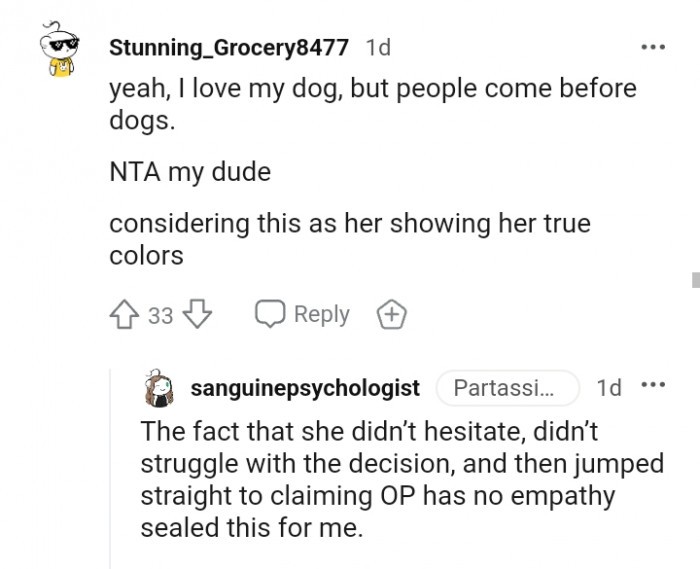Give an award with the plus badge icon
This screenshot has height=569, width=700.
coord(391,315)
